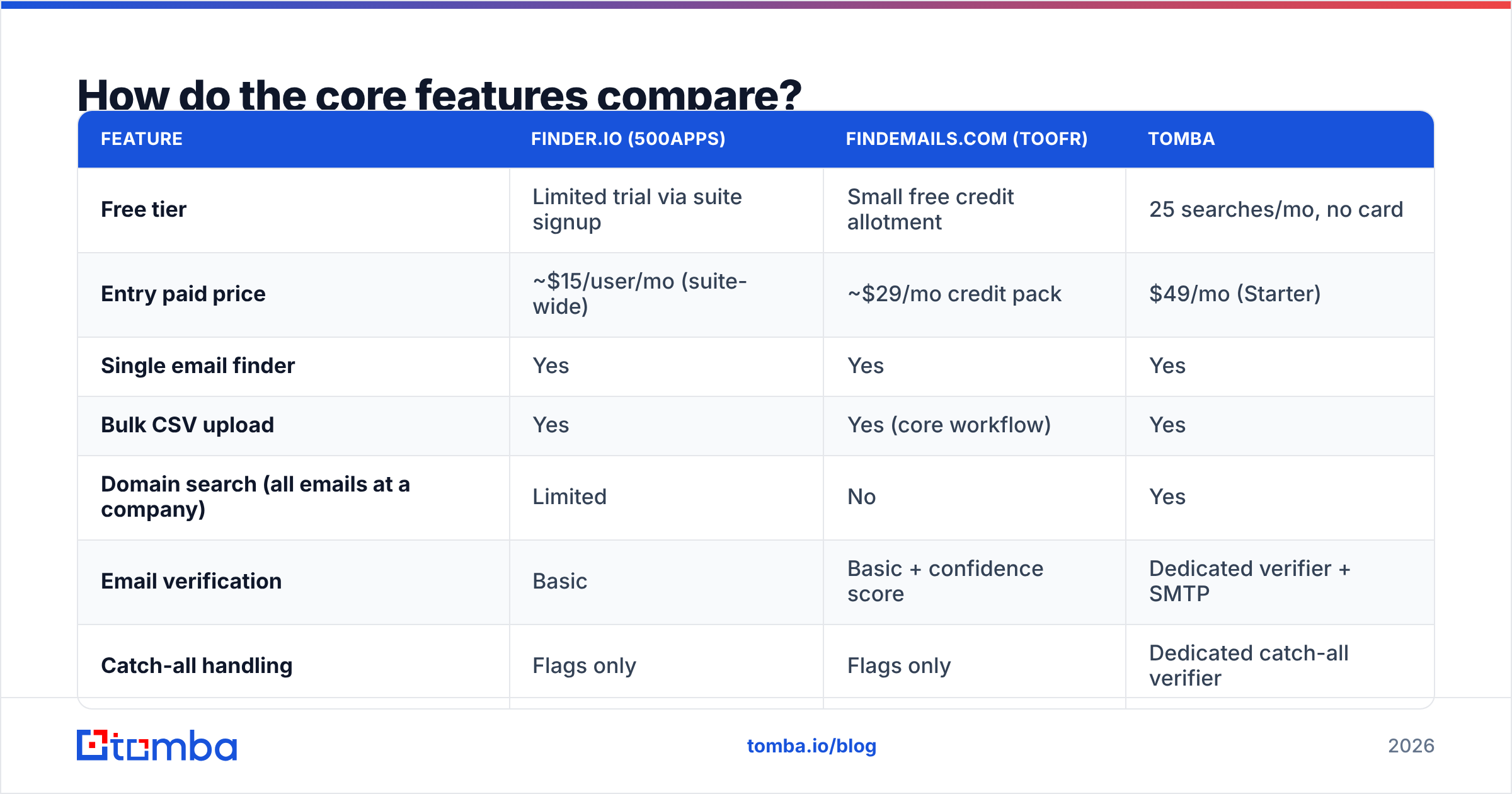Click the TOMBA column header
1512x794 pixels.
(1181, 139)
